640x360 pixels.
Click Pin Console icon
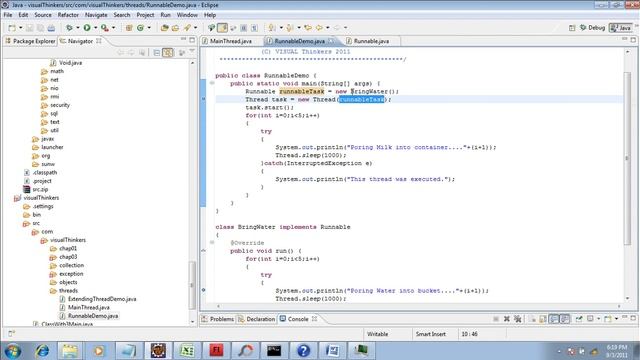[x=579, y=319]
